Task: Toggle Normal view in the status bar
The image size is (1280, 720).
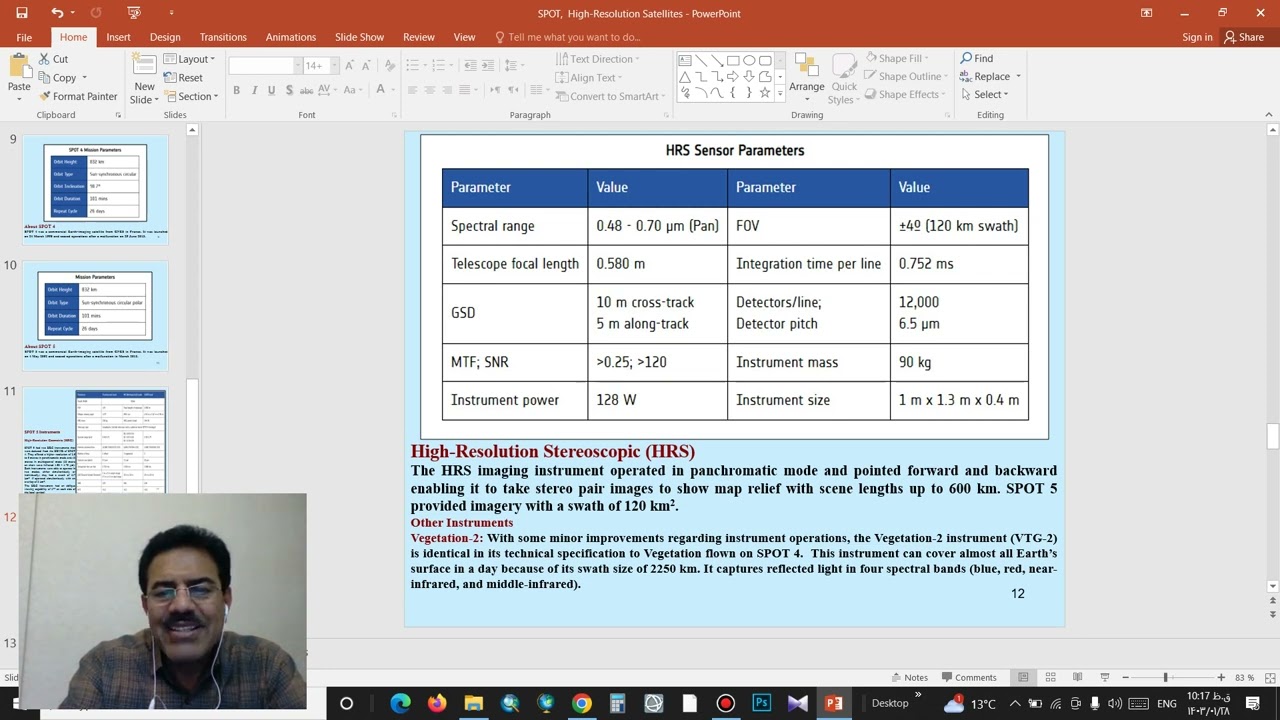Action: pyautogui.click(x=1023, y=677)
